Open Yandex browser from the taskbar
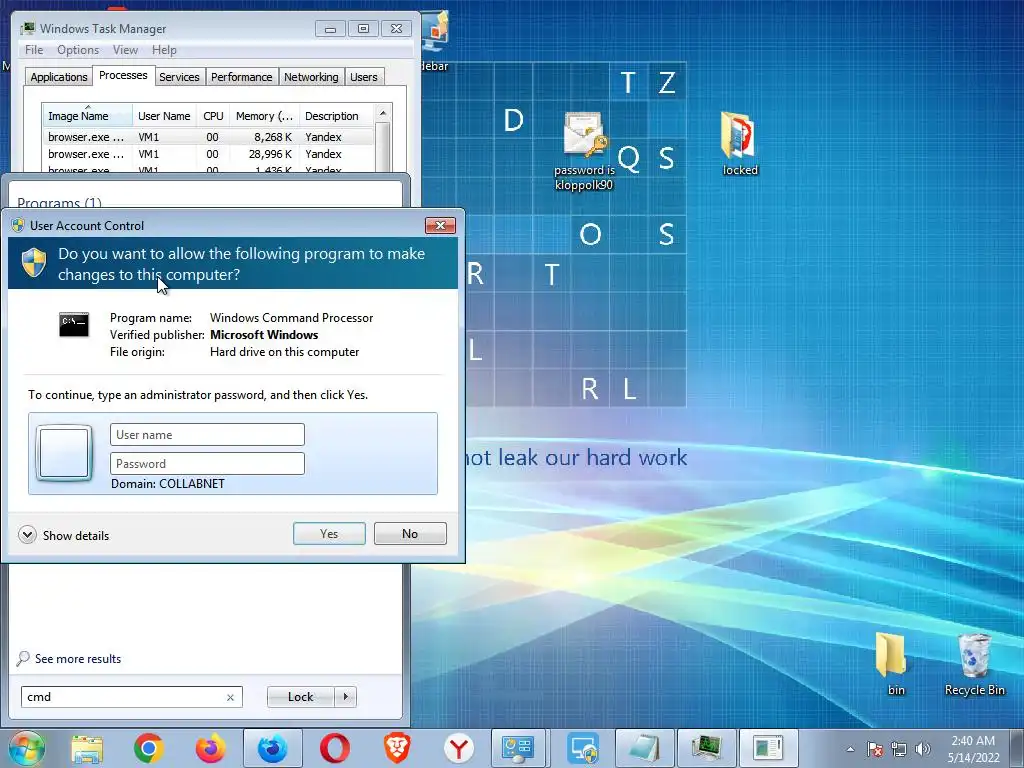 (x=458, y=748)
